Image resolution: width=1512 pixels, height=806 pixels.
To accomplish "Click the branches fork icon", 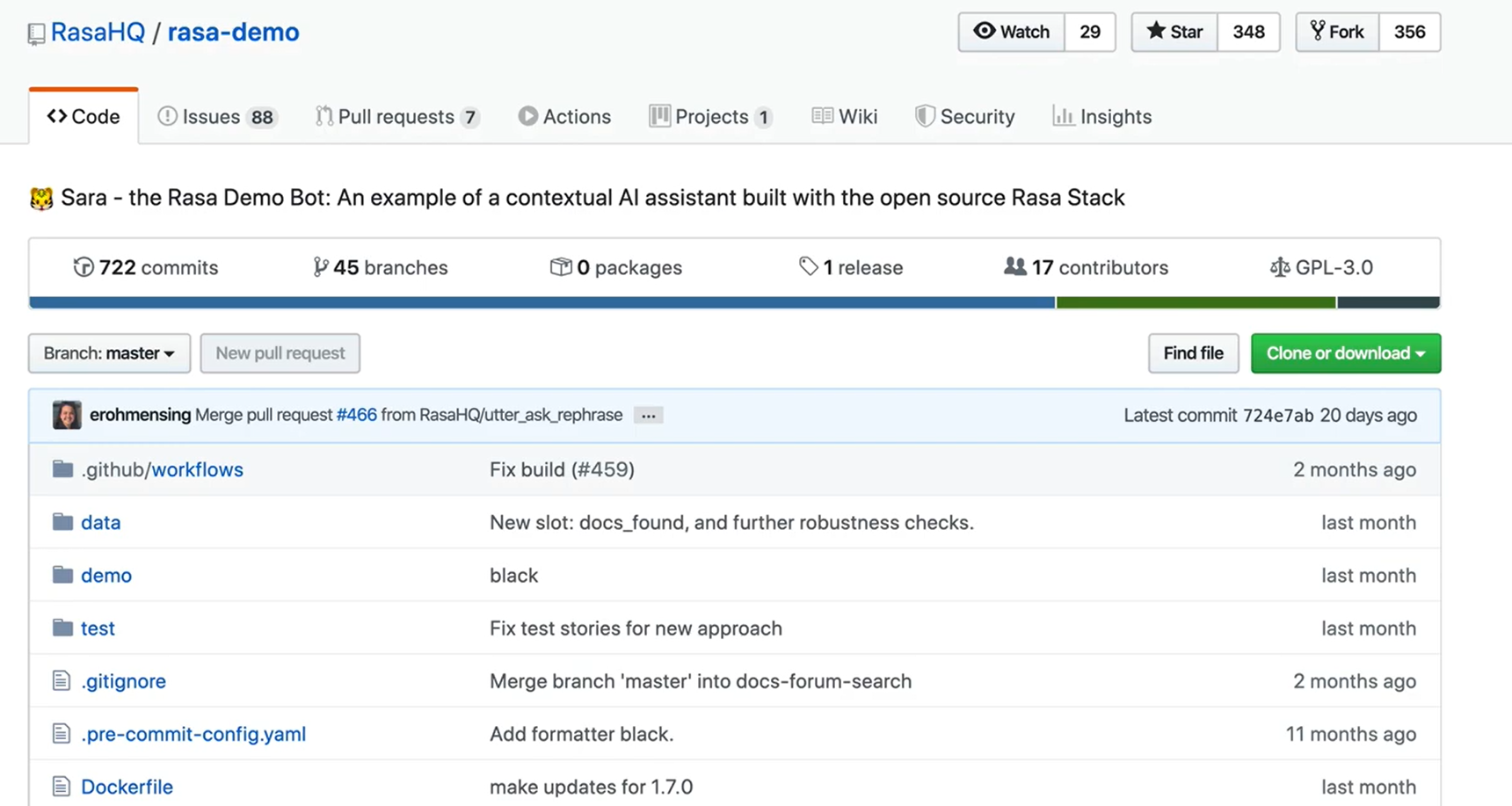I will [x=321, y=267].
